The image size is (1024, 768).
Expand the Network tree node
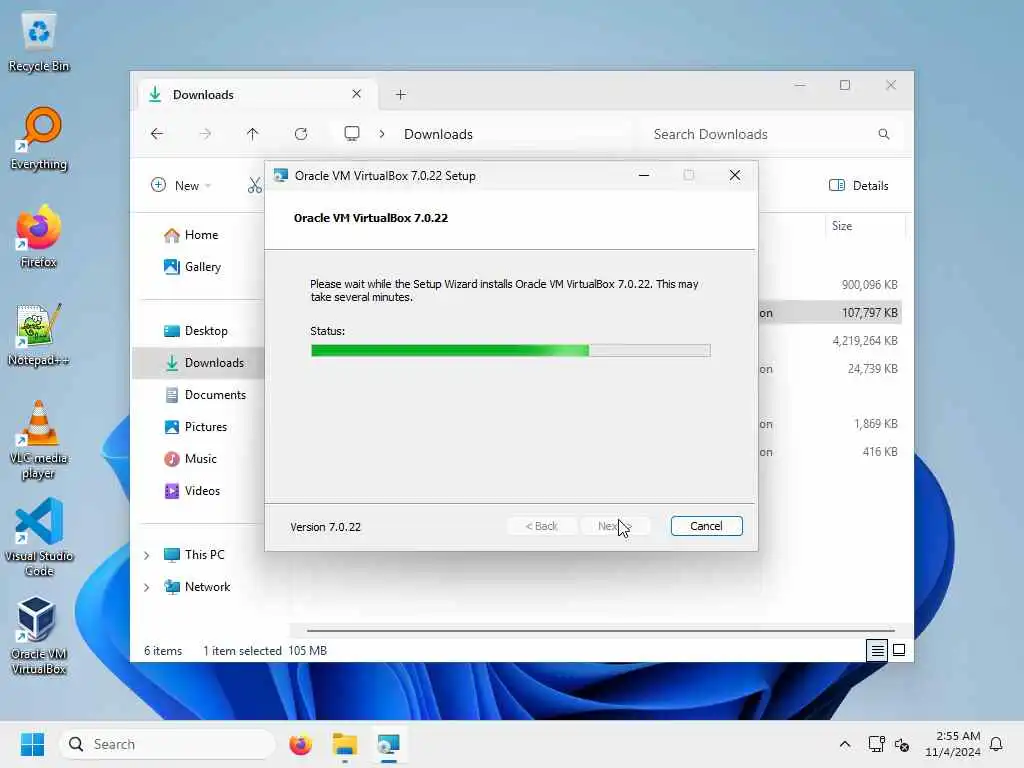pyautogui.click(x=146, y=587)
